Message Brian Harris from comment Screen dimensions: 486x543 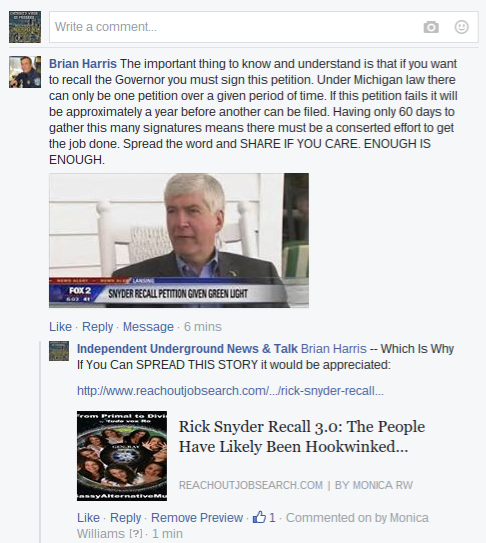pyautogui.click(x=148, y=327)
